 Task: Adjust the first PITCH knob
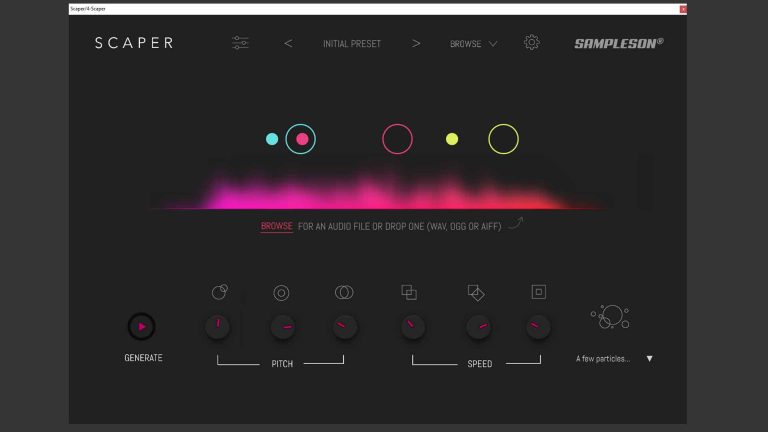(x=217, y=327)
